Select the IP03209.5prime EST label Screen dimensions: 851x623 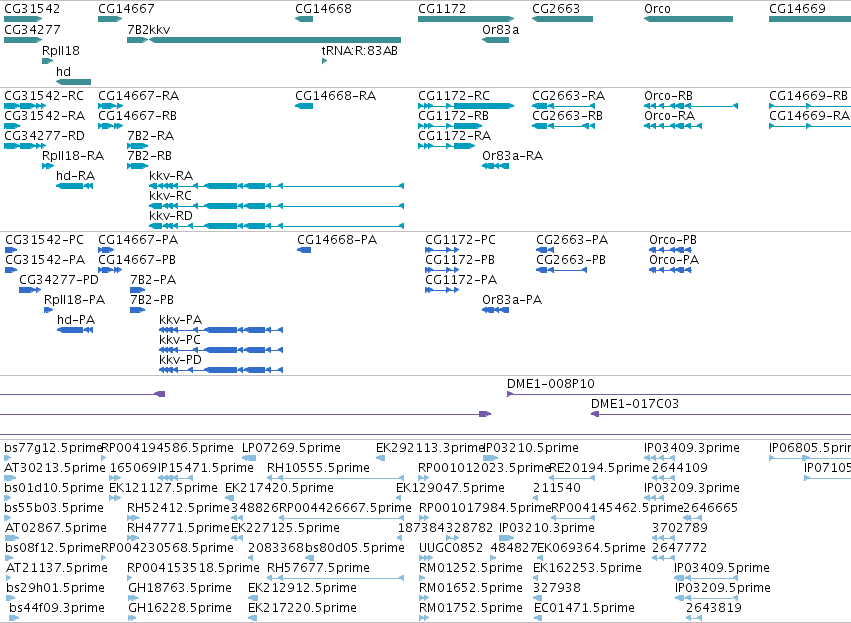coord(722,588)
